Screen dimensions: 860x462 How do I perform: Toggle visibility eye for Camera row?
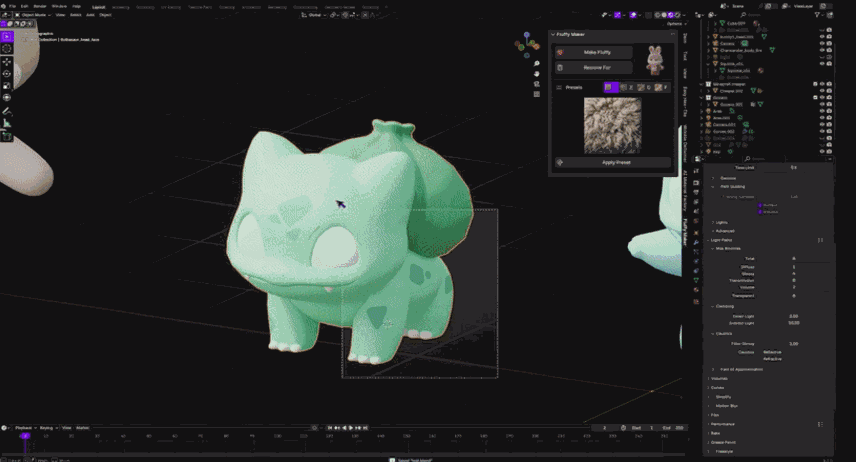point(822,43)
